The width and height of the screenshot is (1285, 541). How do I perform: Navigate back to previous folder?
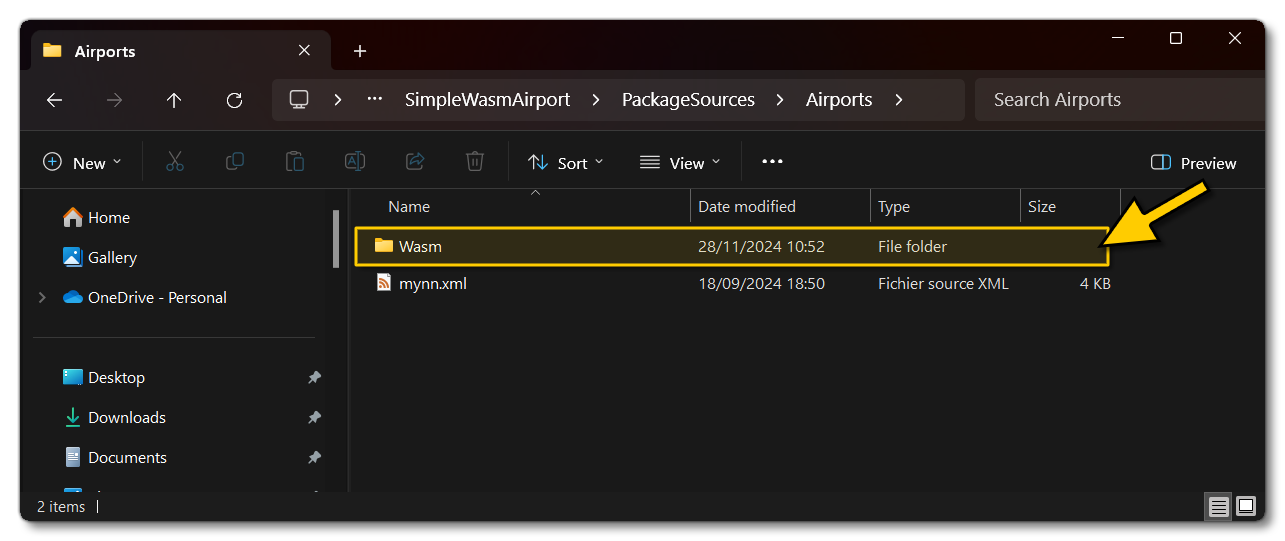click(x=54, y=100)
